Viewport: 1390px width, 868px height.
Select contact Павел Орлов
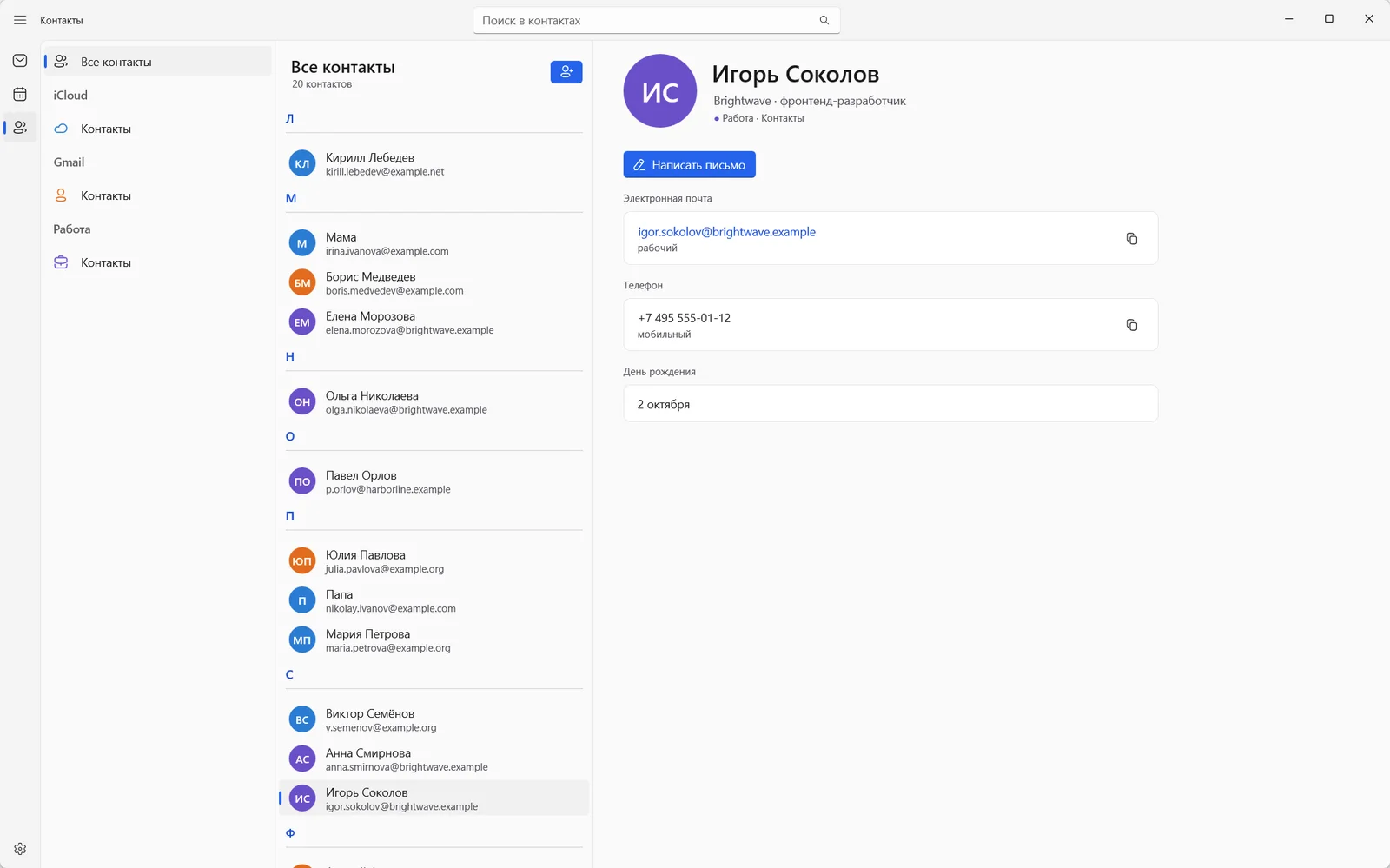(434, 481)
